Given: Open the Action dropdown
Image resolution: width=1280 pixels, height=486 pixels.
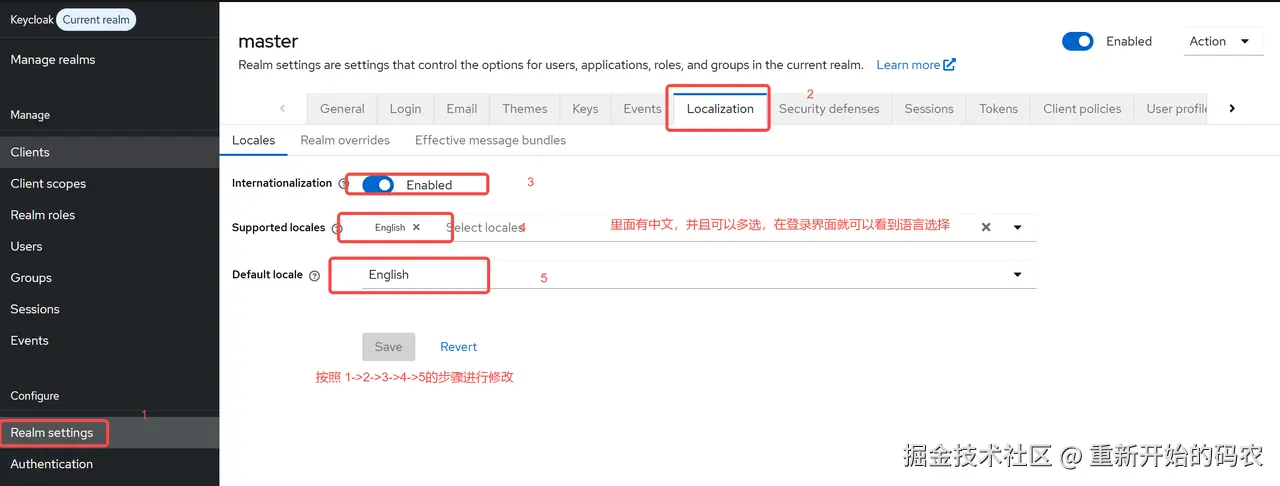Looking at the screenshot, I should [1223, 41].
